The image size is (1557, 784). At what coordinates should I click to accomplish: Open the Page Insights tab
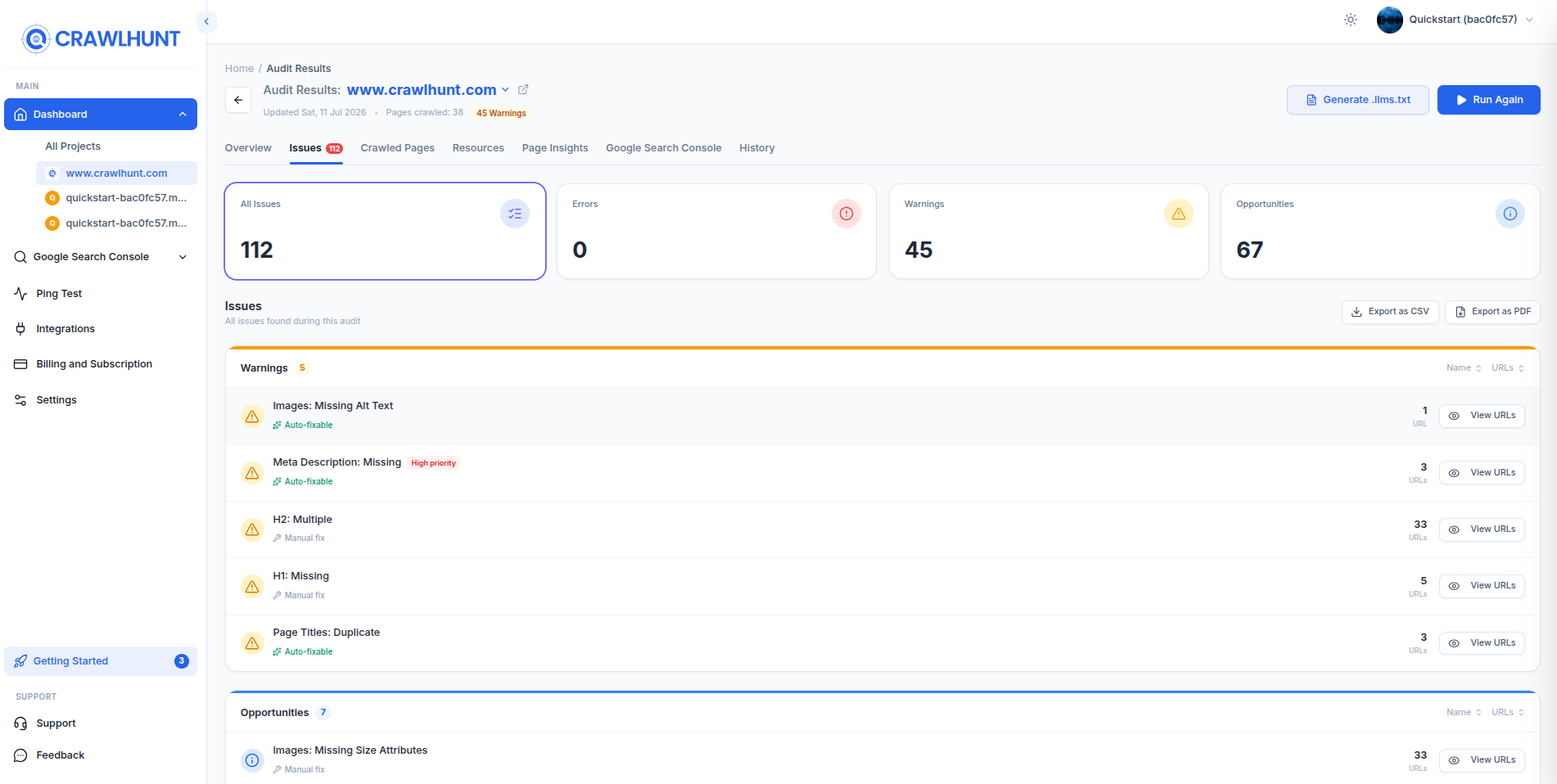click(x=555, y=148)
